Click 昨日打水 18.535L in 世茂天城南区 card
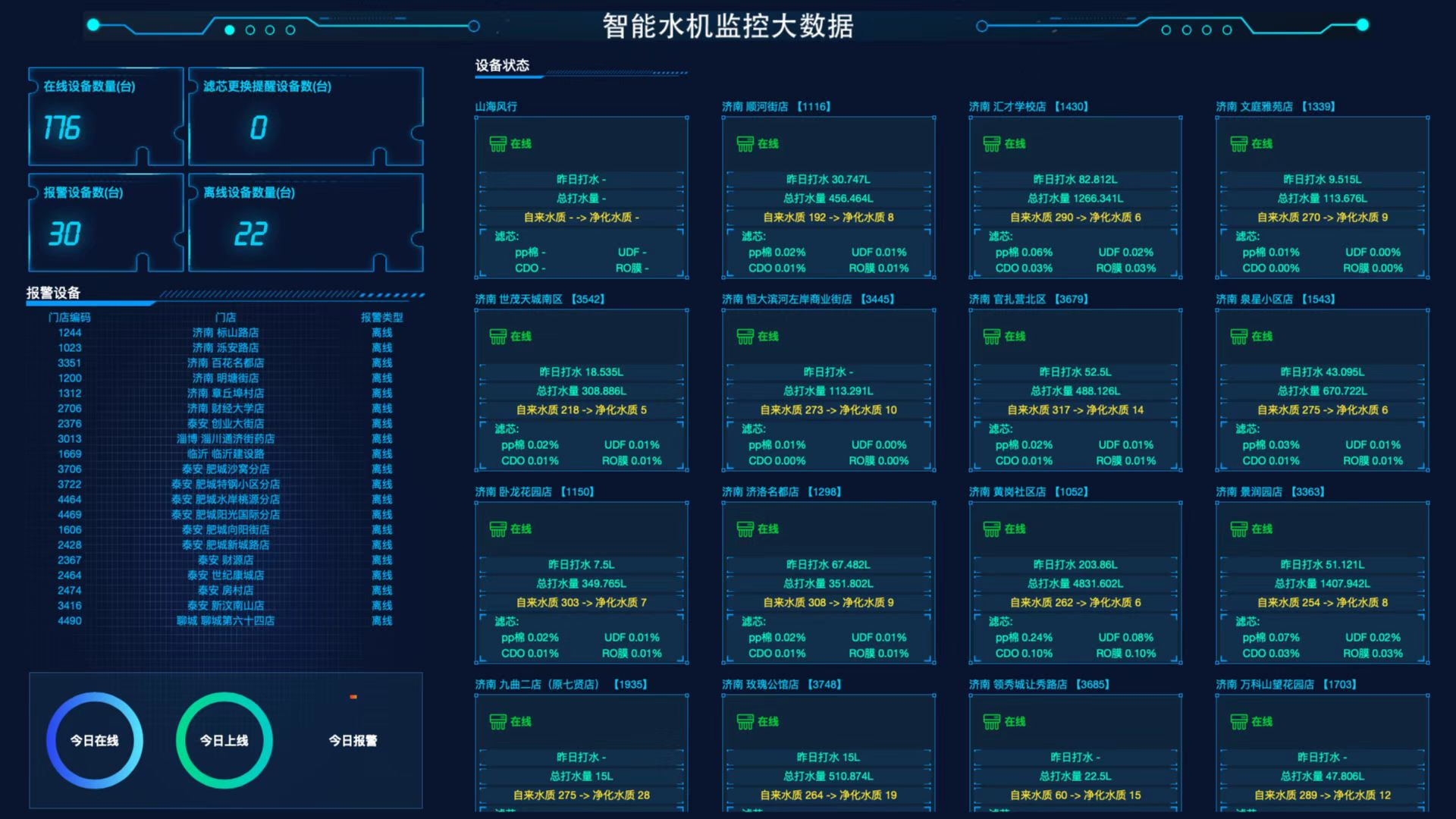1456x819 pixels. 582,372
